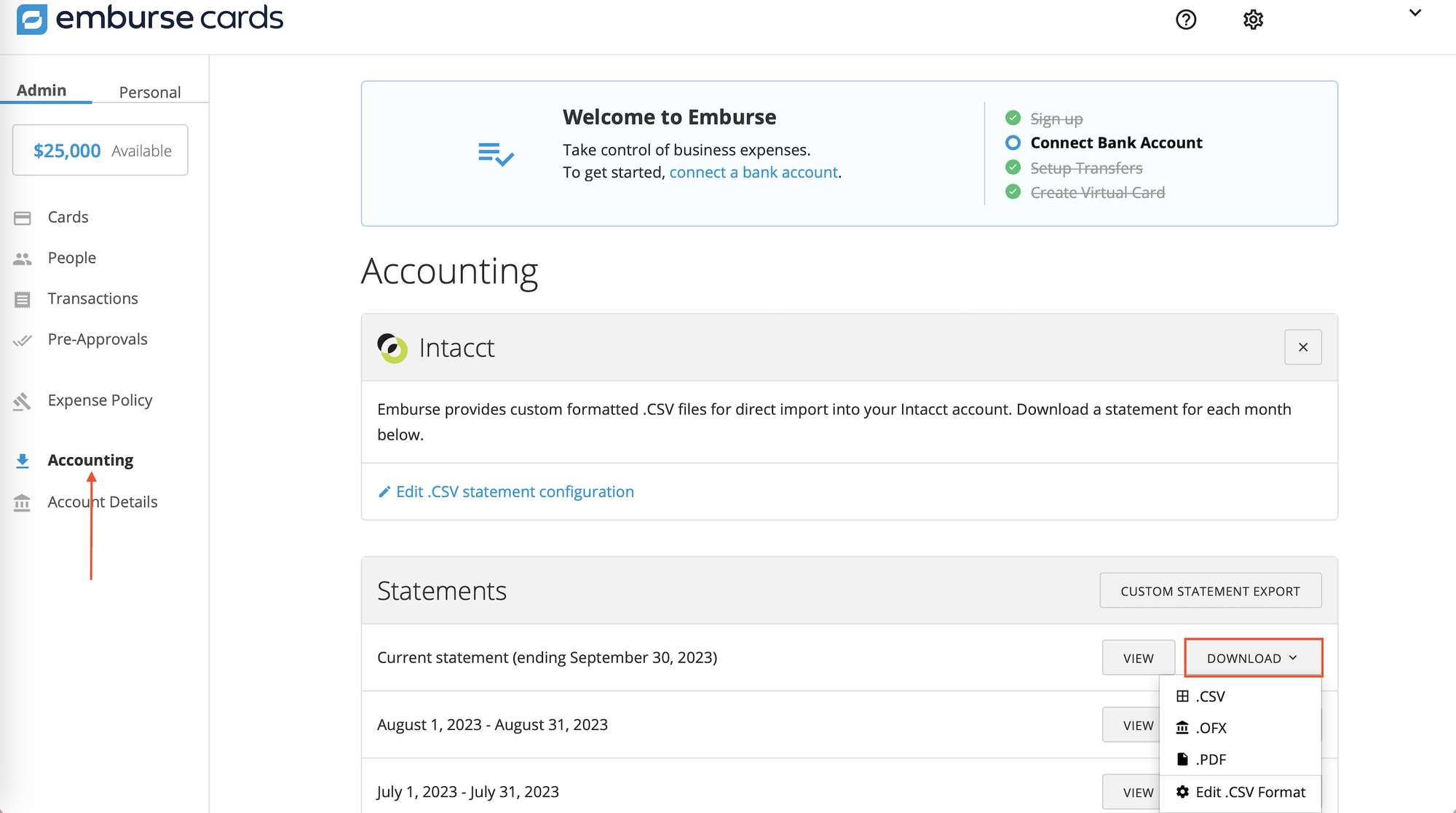Select the Pre-Approvals checkmarks icon
The image size is (1456, 813).
[23, 339]
